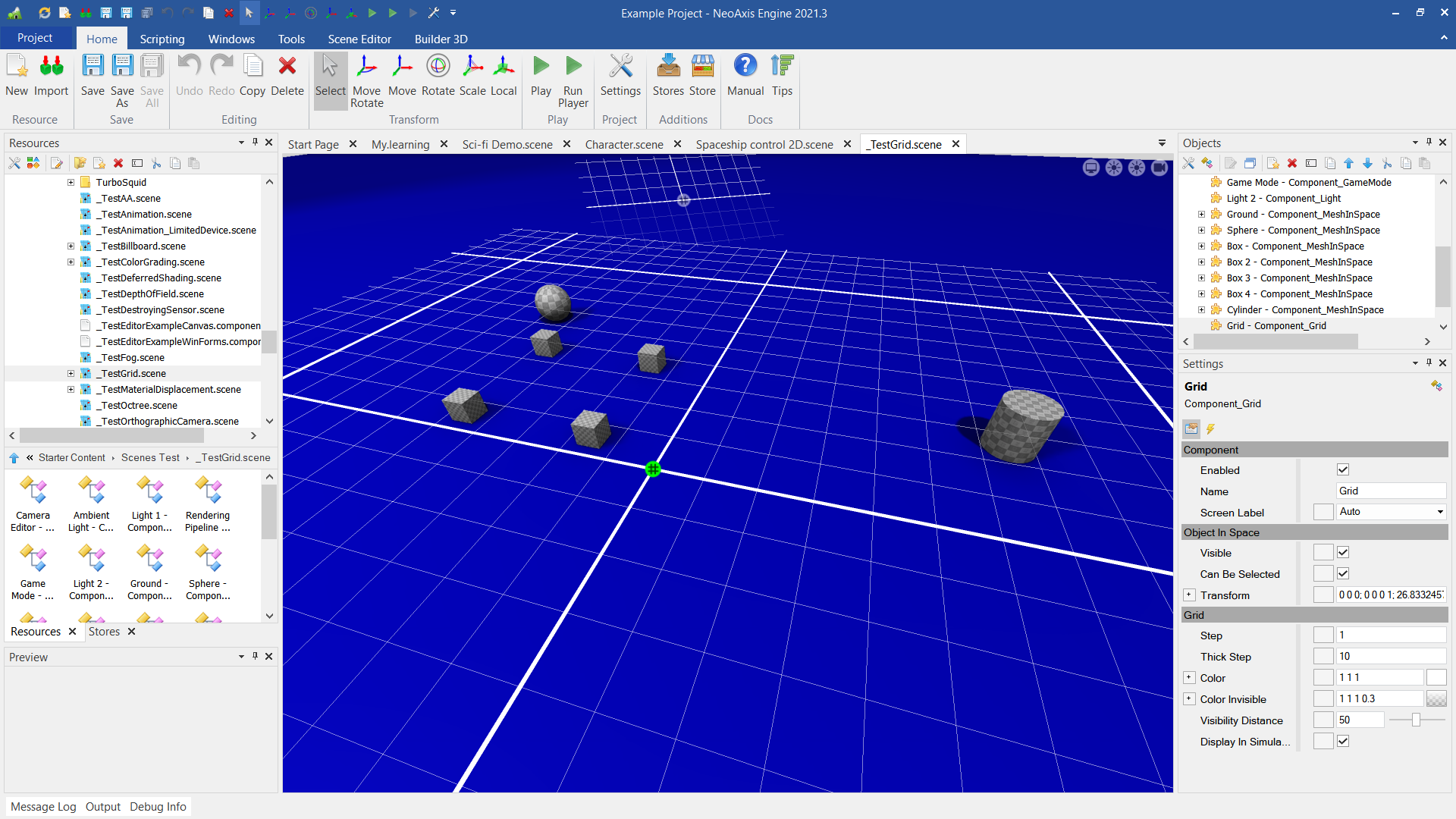Viewport: 1456px width, 819px height.
Task: Expand the _TestGrid.scene tree node
Action: point(71,374)
